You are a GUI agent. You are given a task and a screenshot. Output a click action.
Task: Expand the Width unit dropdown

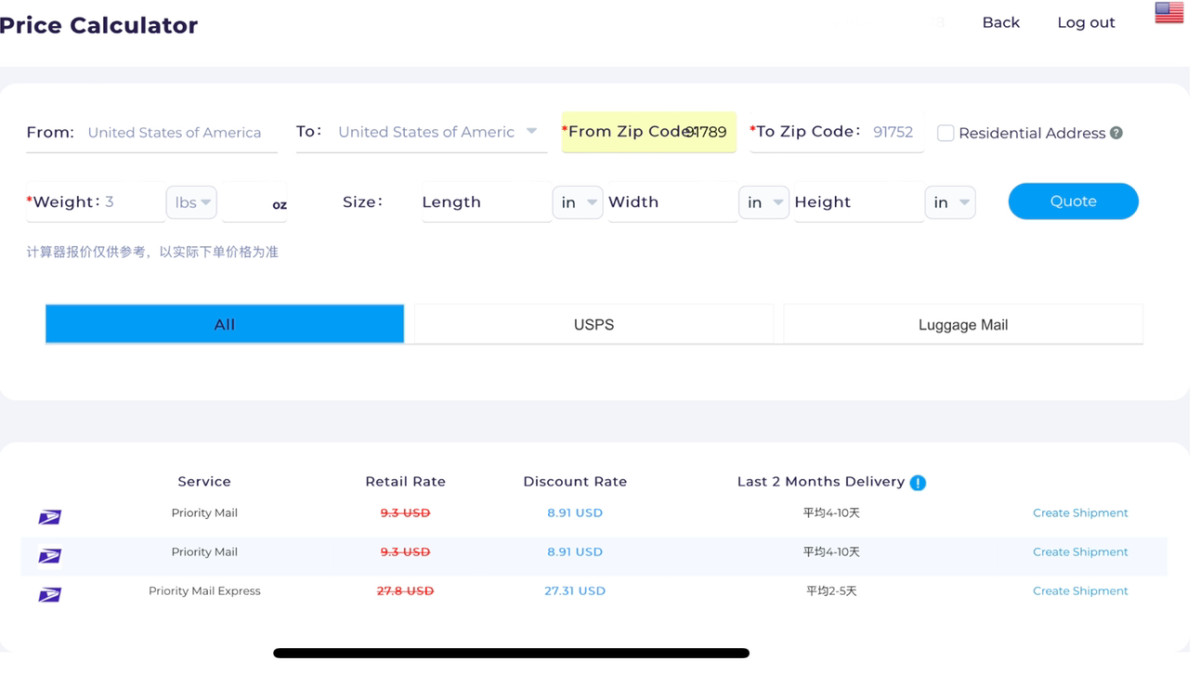pyautogui.click(x=763, y=202)
